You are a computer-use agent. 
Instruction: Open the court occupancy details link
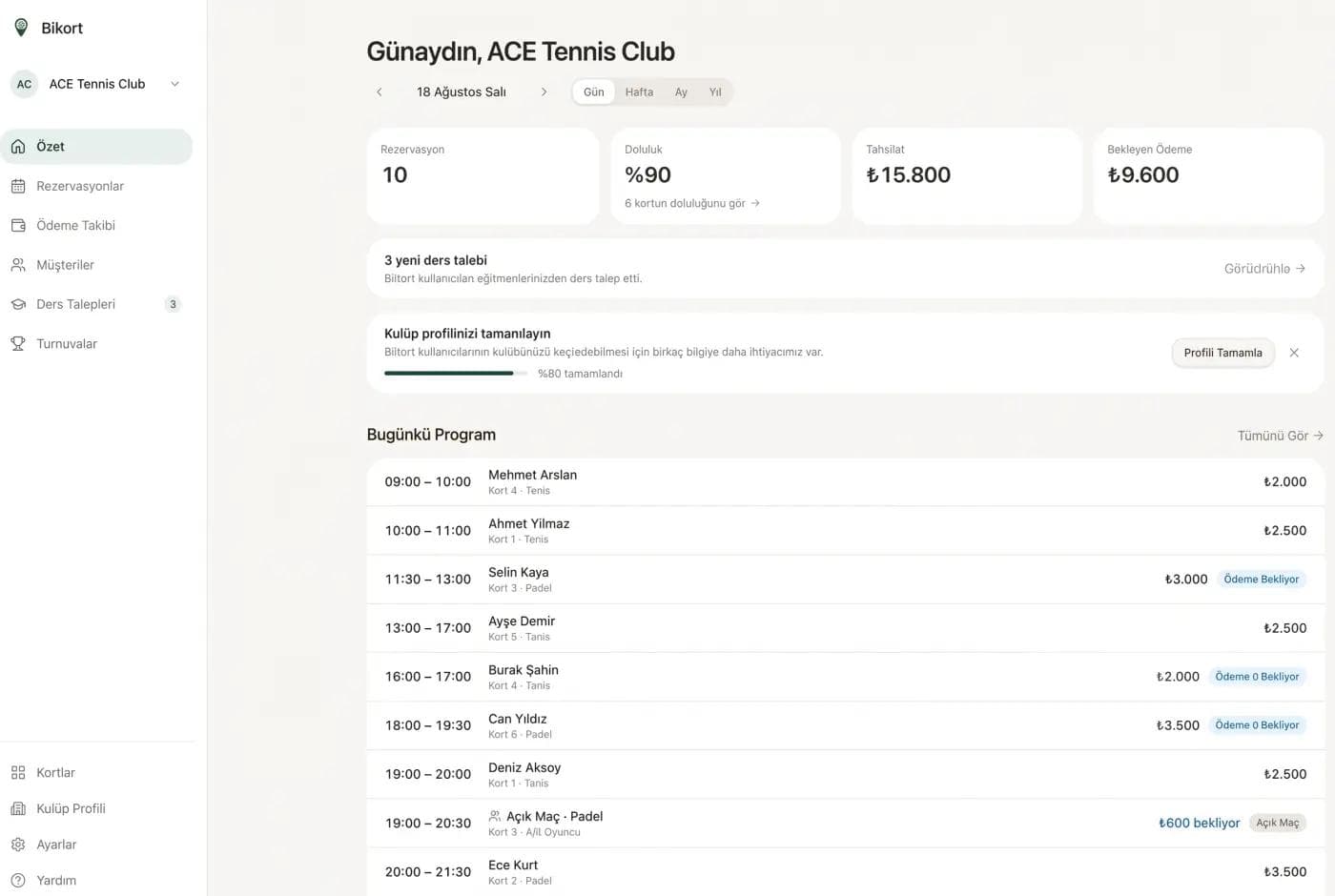click(x=692, y=203)
